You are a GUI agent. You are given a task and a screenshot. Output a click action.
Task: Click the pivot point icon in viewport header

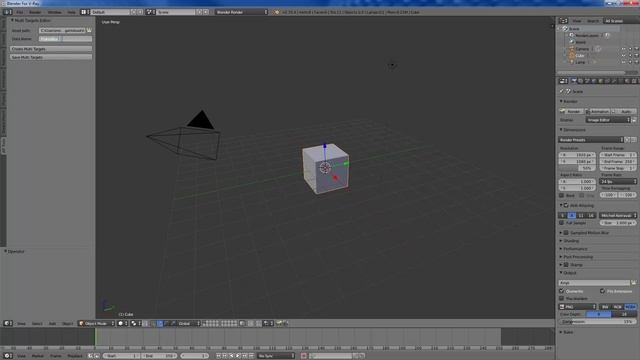(x=135, y=324)
